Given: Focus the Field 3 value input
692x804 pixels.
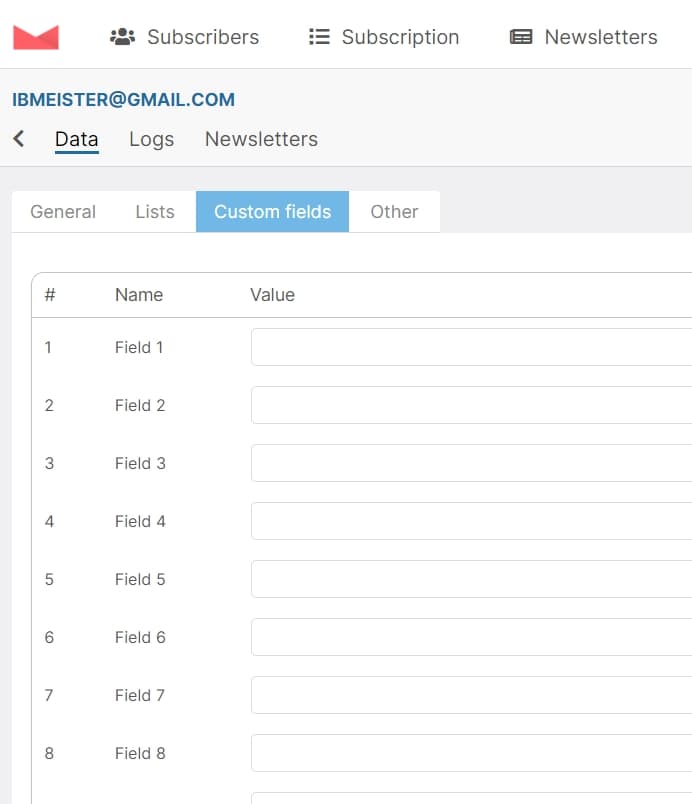Looking at the screenshot, I should [x=472, y=463].
